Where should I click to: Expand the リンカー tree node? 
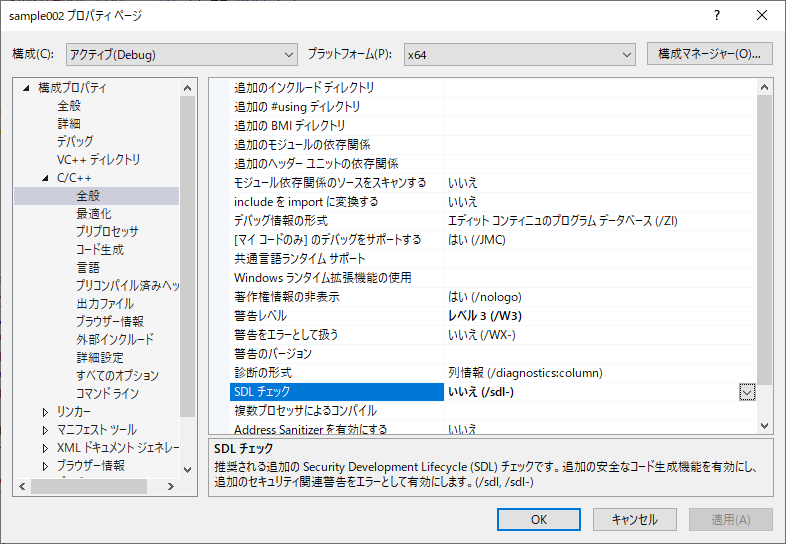pyautogui.click(x=46, y=412)
